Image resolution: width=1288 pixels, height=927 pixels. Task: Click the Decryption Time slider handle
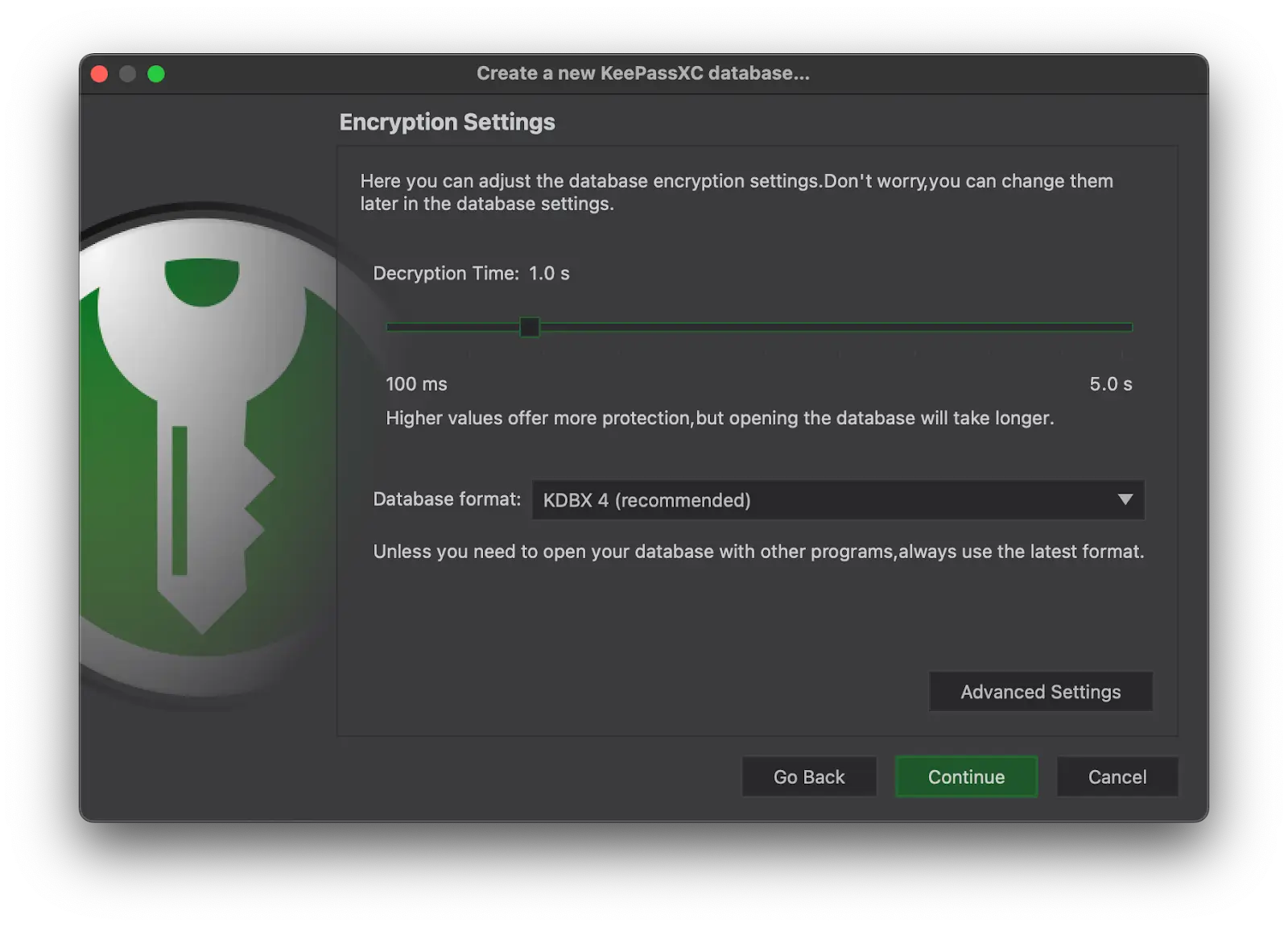coord(529,327)
